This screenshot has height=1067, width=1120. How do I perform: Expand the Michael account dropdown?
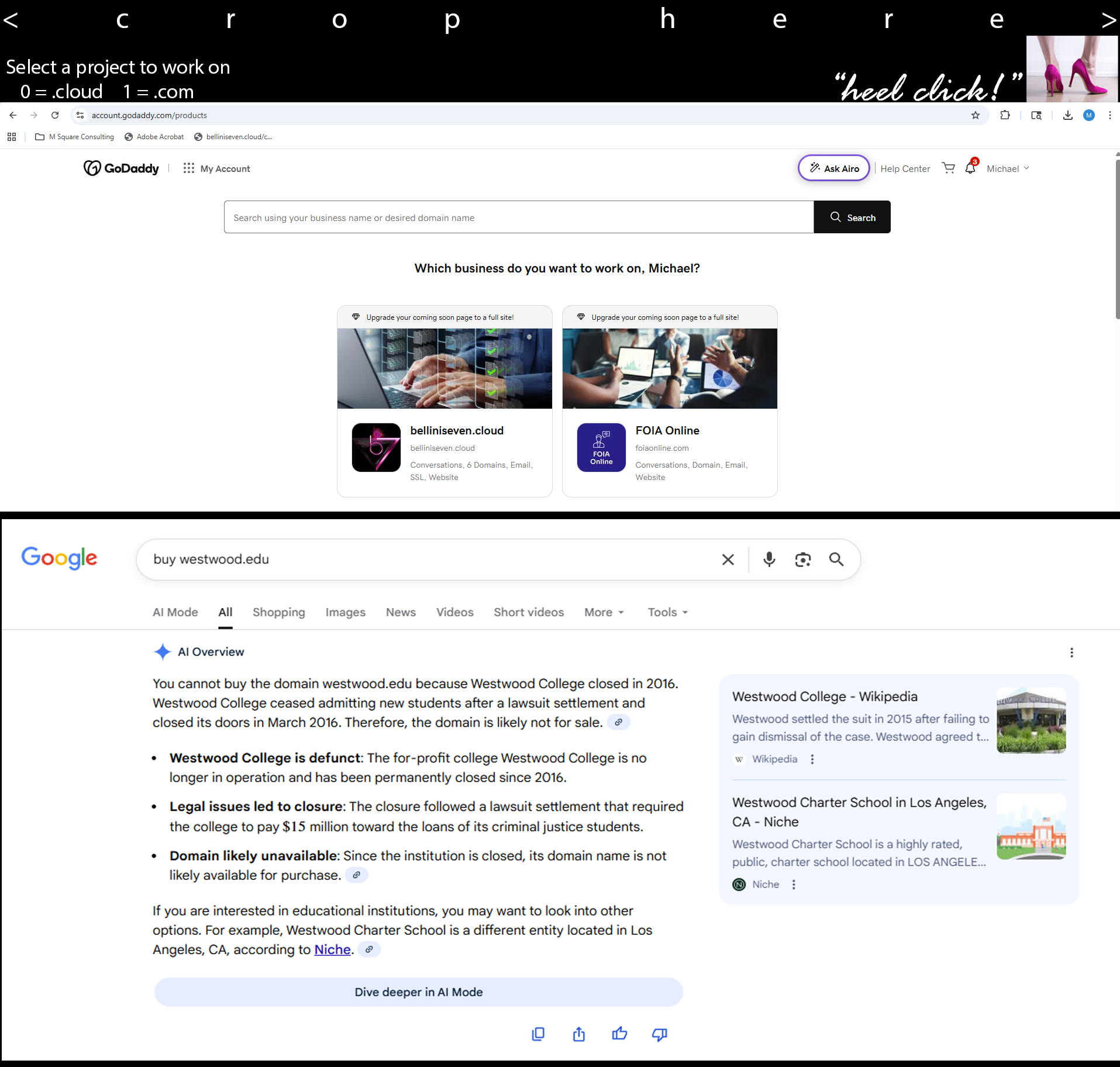click(x=1008, y=168)
